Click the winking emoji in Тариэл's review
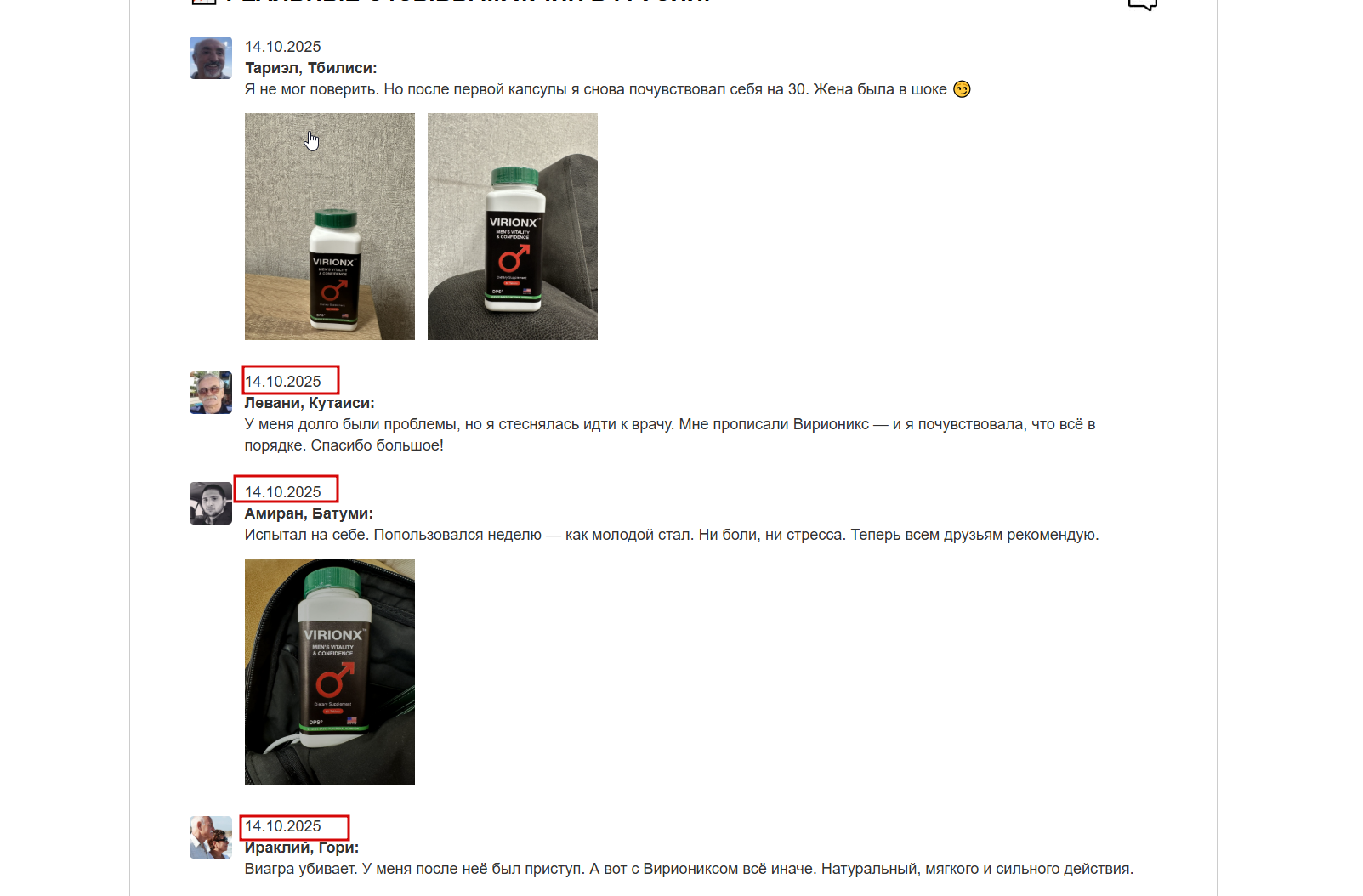The image size is (1363, 896). tap(962, 89)
